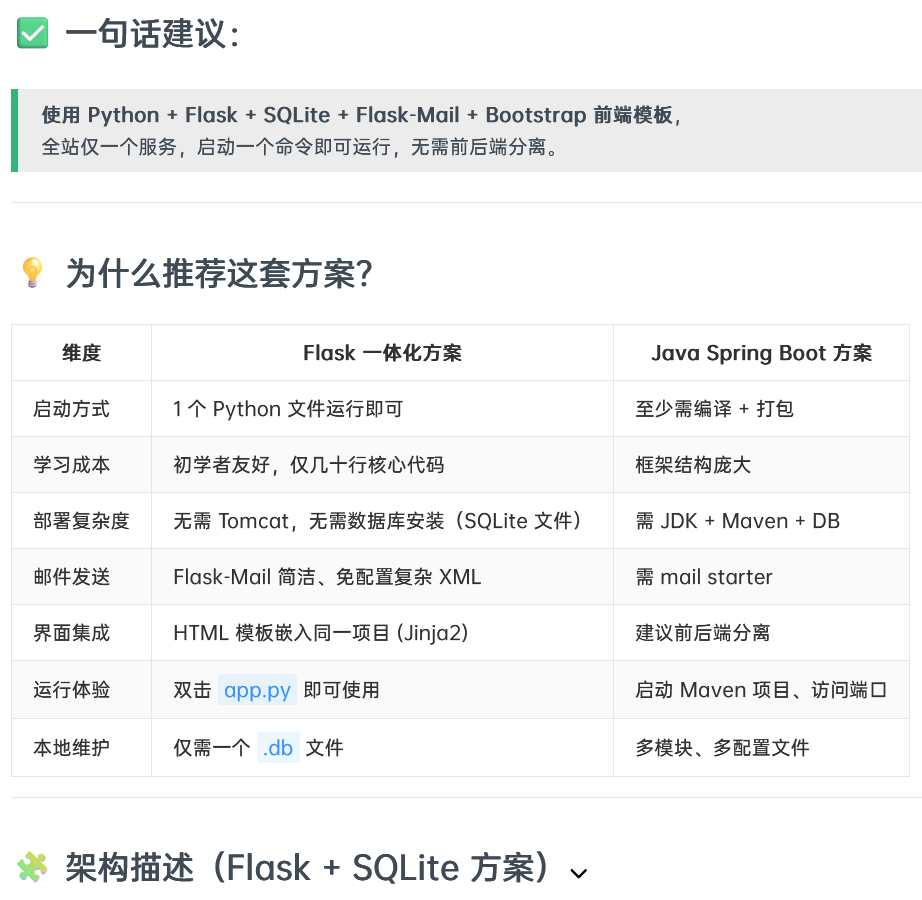This screenshot has width=922, height=900.
Task: Click the heading 为什么推荐这套方案?
Action: coord(219,273)
